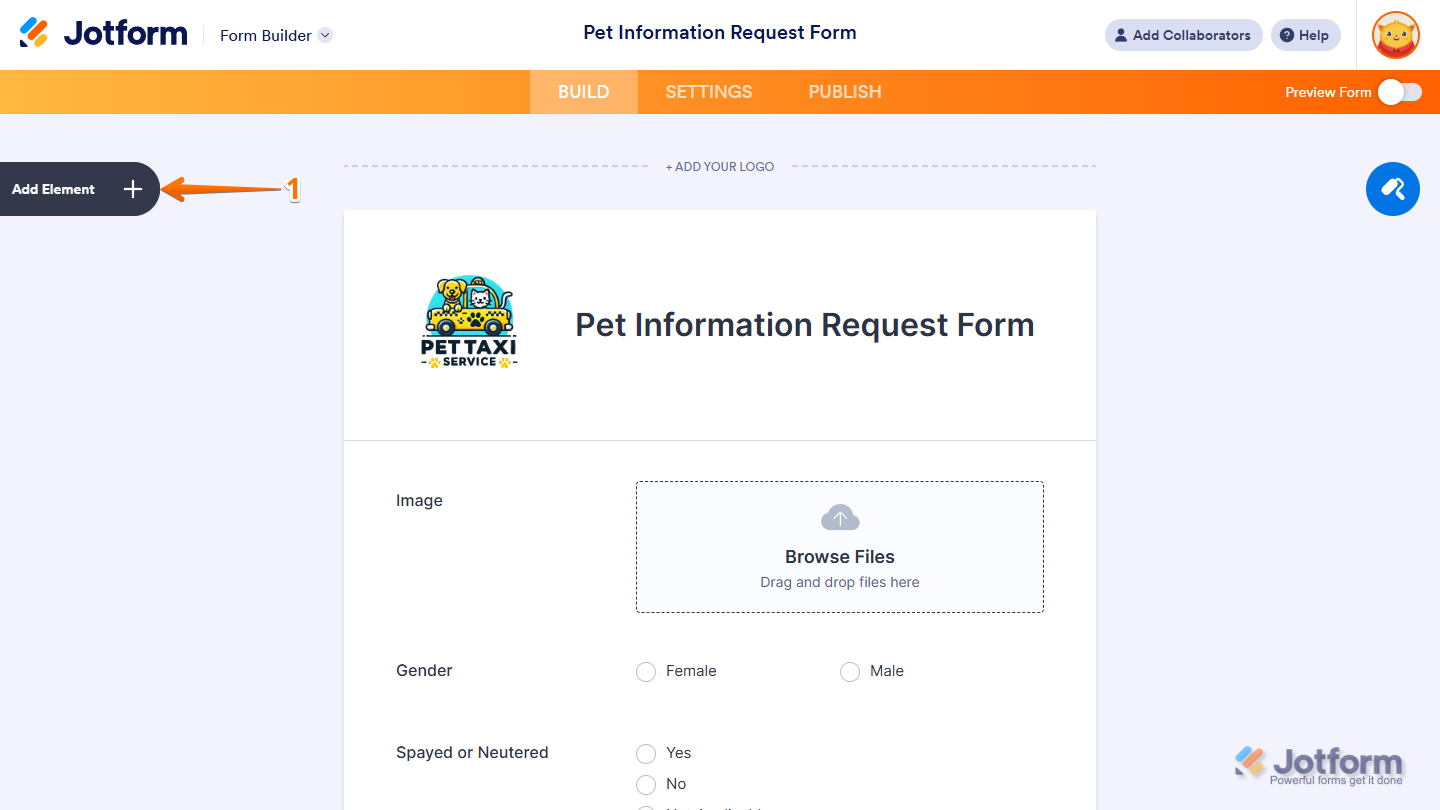Click the Pet Information Request Form heading
Screen dimensions: 1440x810
pyautogui.click(x=804, y=325)
